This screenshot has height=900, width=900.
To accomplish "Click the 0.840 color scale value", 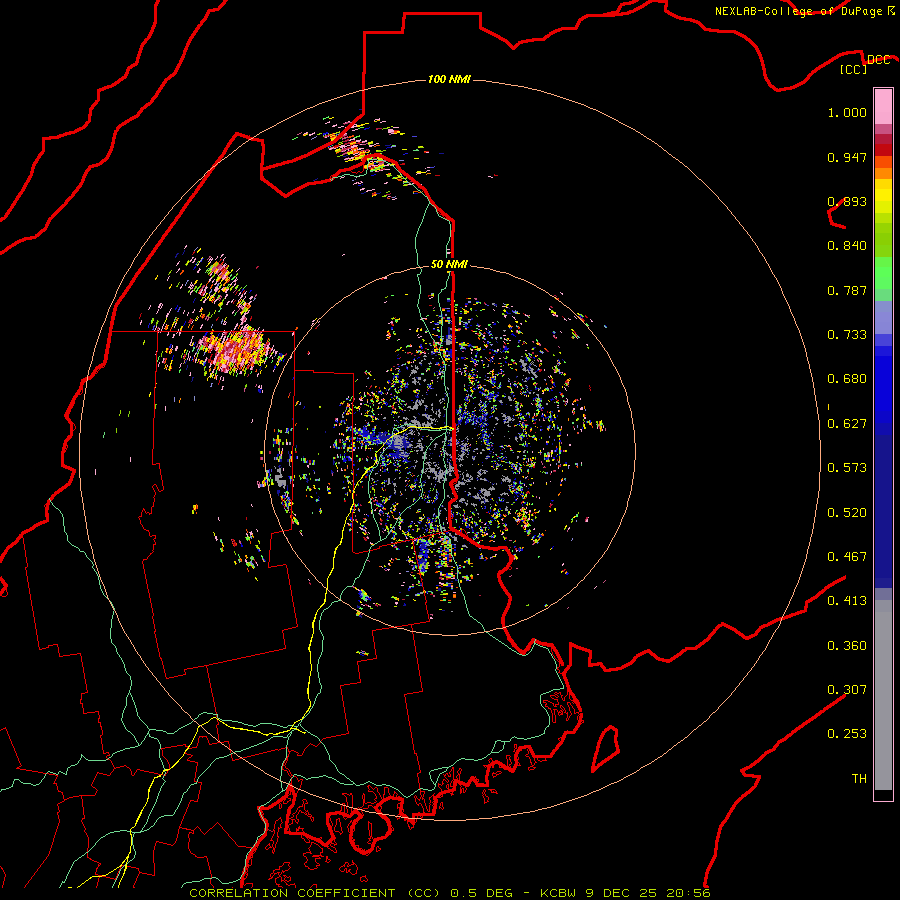I will pyautogui.click(x=847, y=246).
